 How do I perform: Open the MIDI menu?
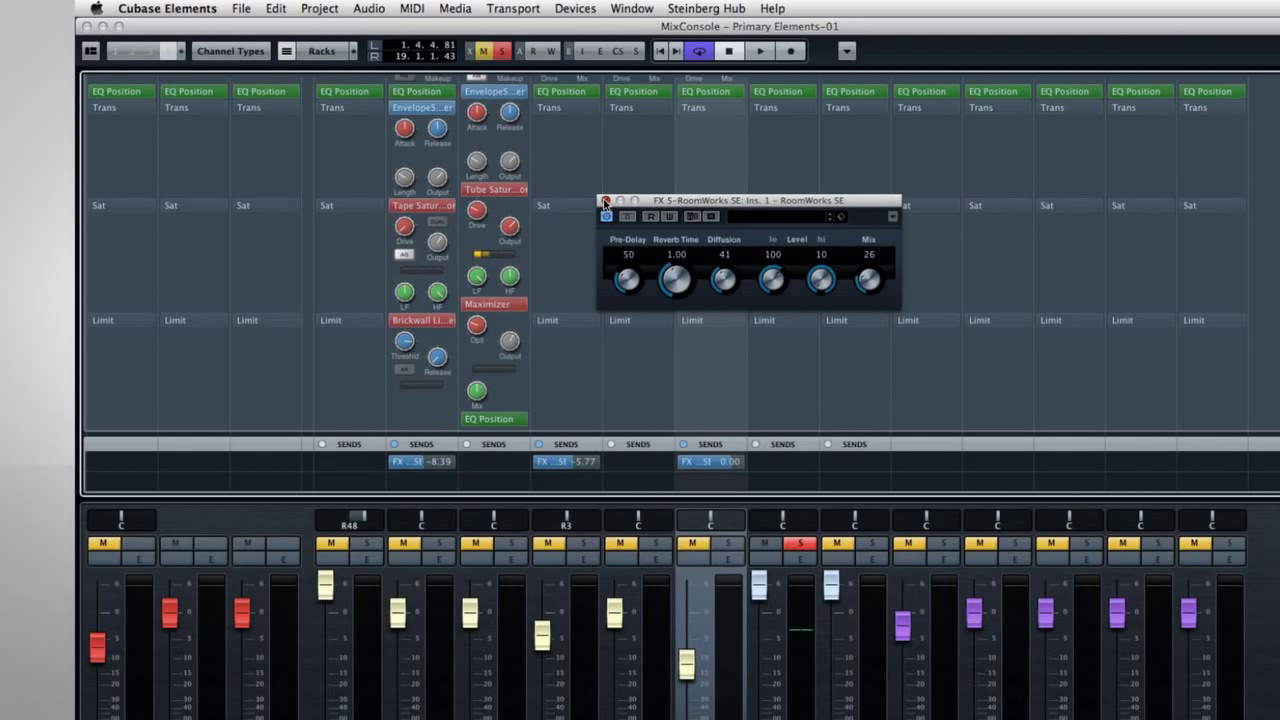pos(412,8)
